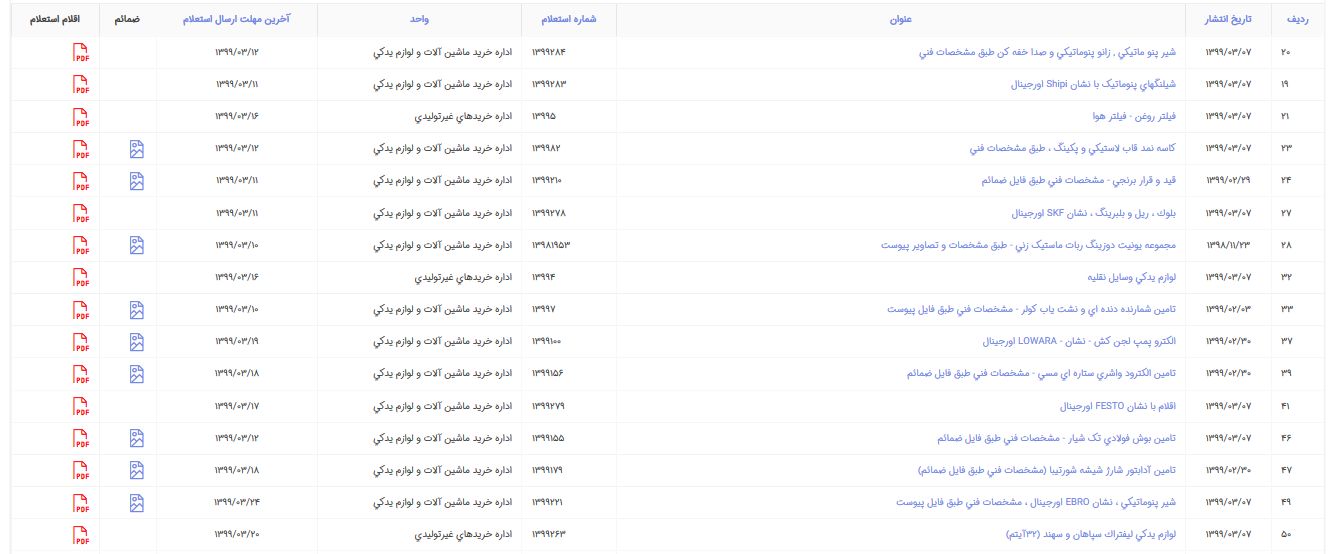View attachment image for LOWARA pump inquiry
Viewport: 1332px width, 554px height.
137,342
